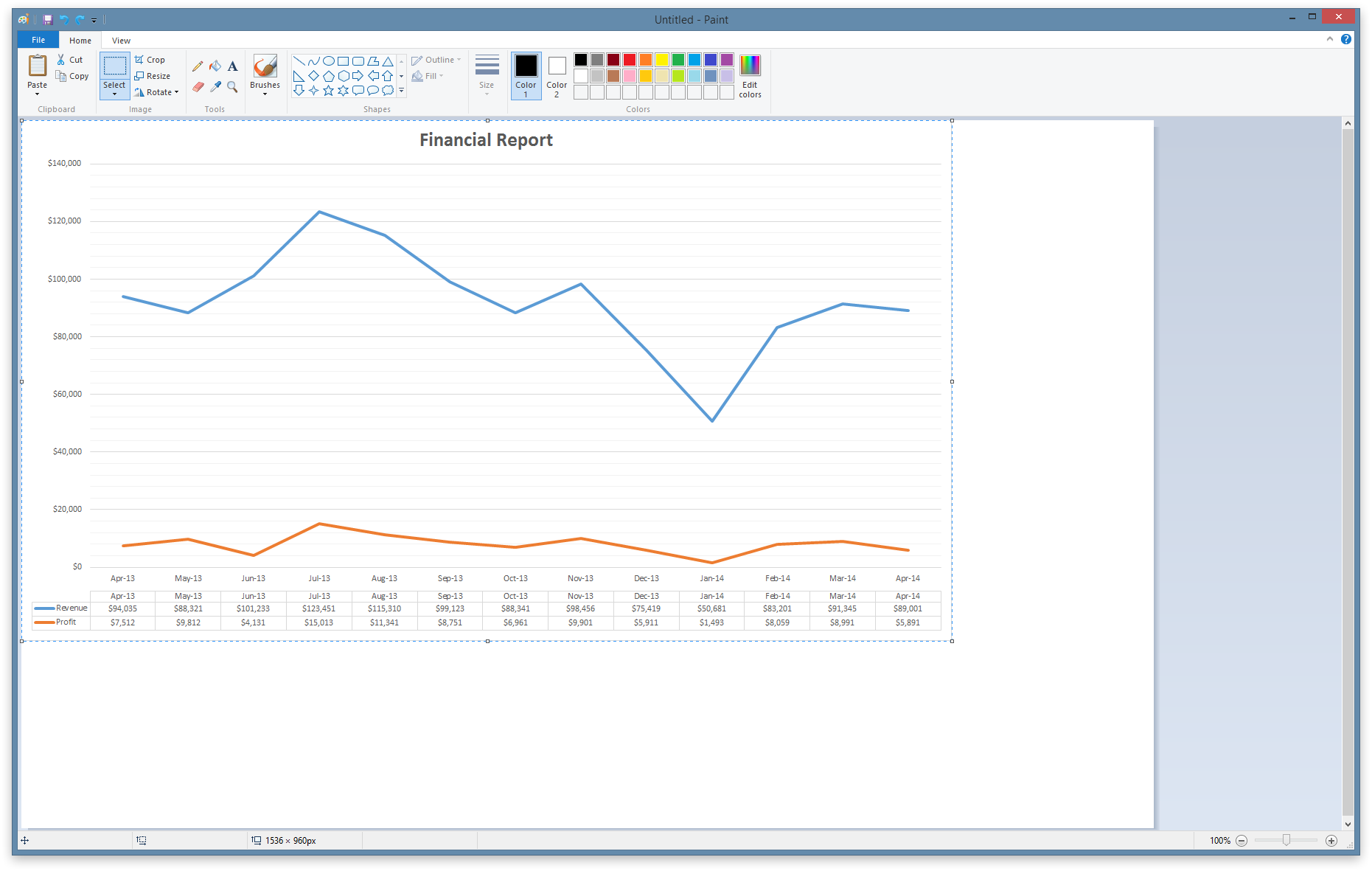Pick the Color picker eyedropper tool
The height and width of the screenshot is (871, 1372).
pyautogui.click(x=215, y=87)
